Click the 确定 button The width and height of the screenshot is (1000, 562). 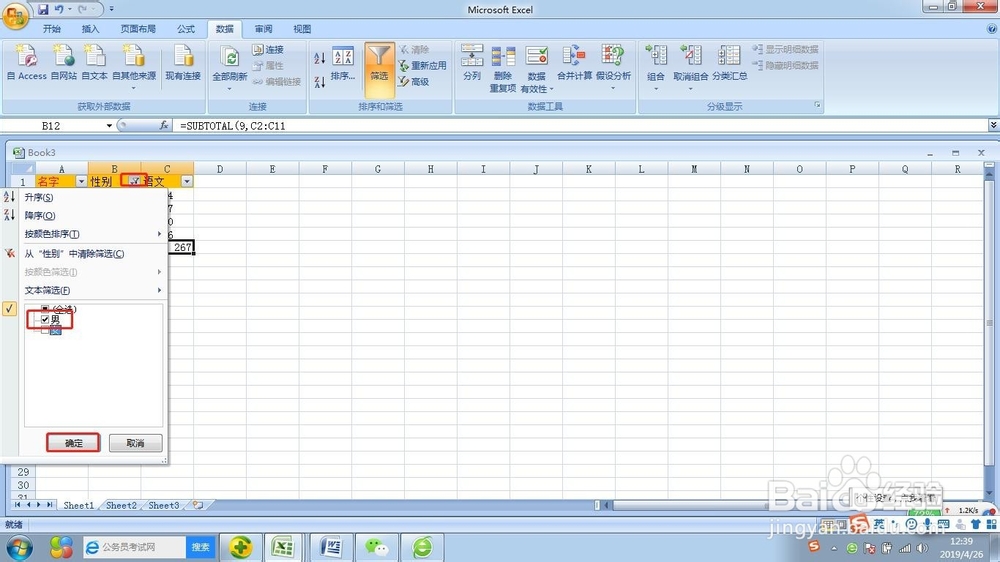click(x=73, y=443)
